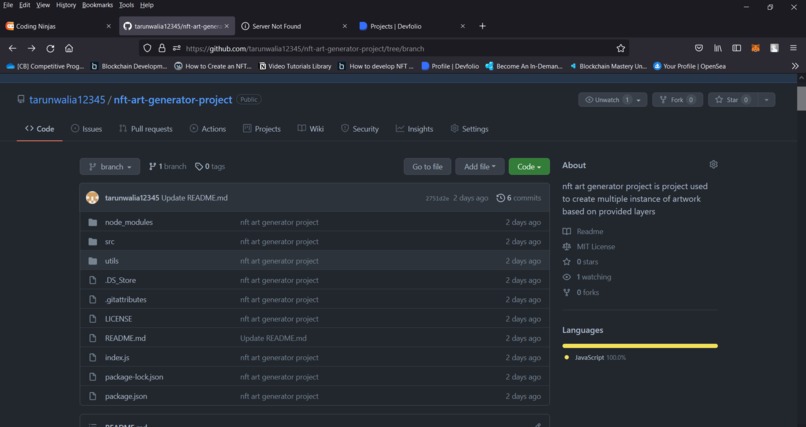Toggle the browser sidebar icon

[x=737, y=48]
